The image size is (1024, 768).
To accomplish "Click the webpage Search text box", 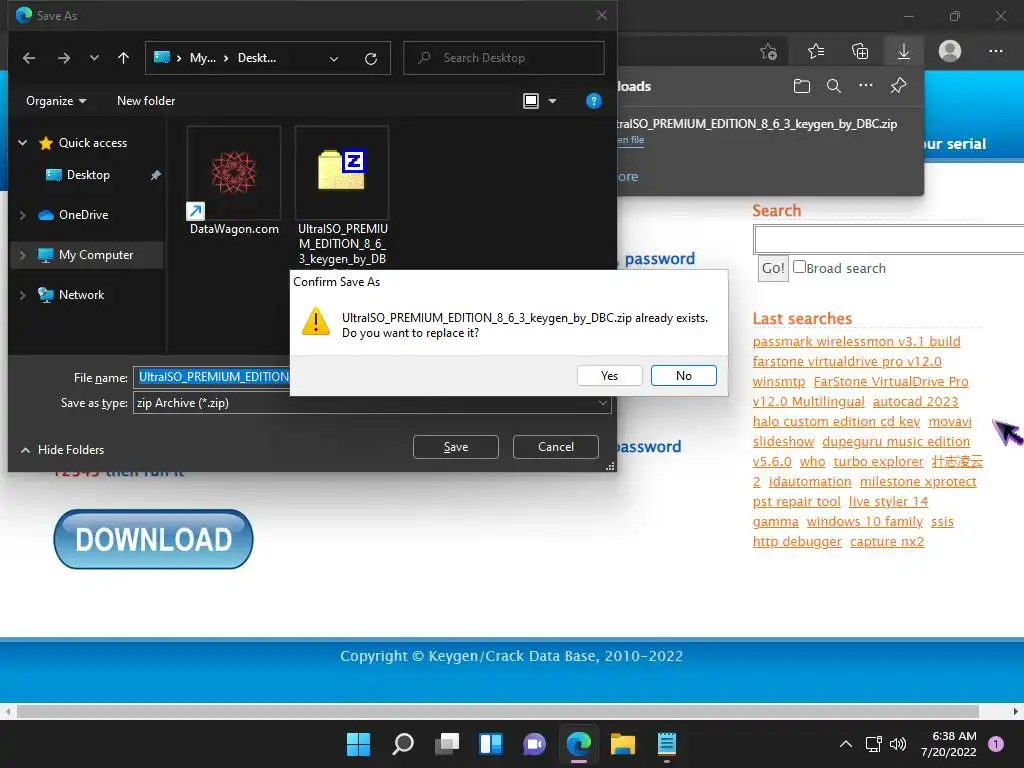I will (889, 239).
